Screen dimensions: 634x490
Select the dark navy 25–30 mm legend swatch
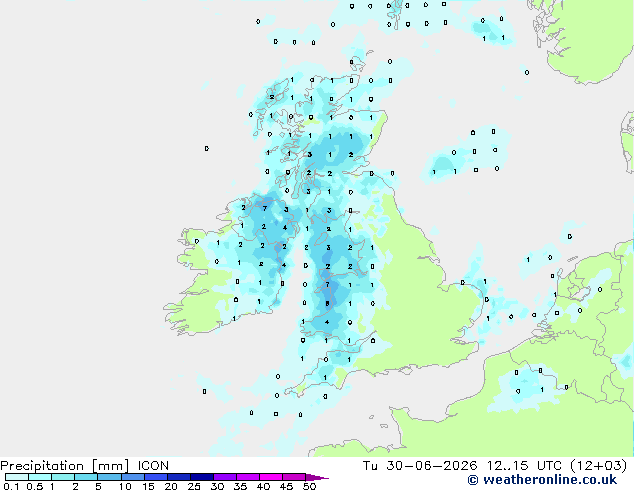click(x=202, y=477)
